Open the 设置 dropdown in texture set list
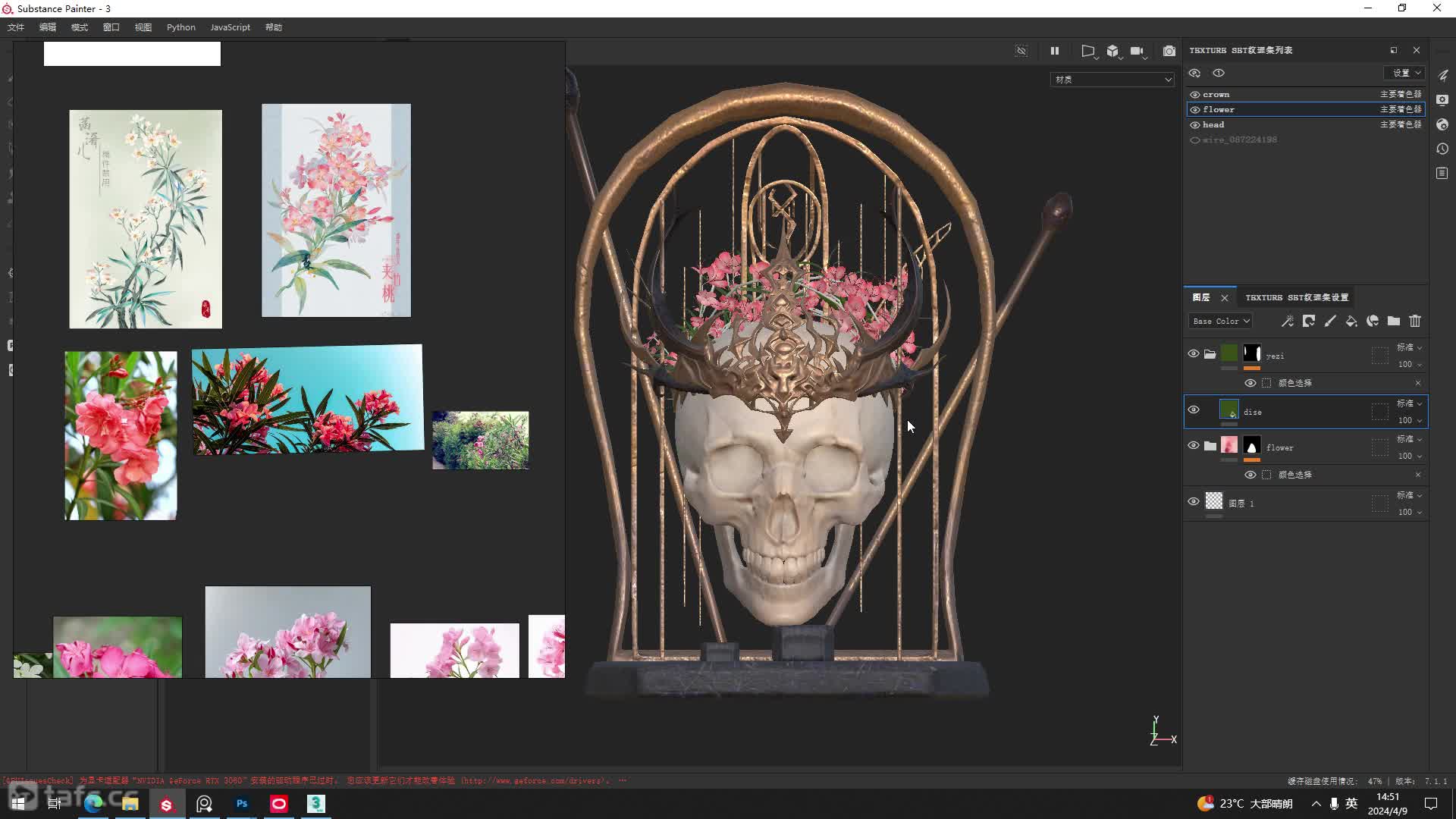The width and height of the screenshot is (1456, 819). (1405, 73)
